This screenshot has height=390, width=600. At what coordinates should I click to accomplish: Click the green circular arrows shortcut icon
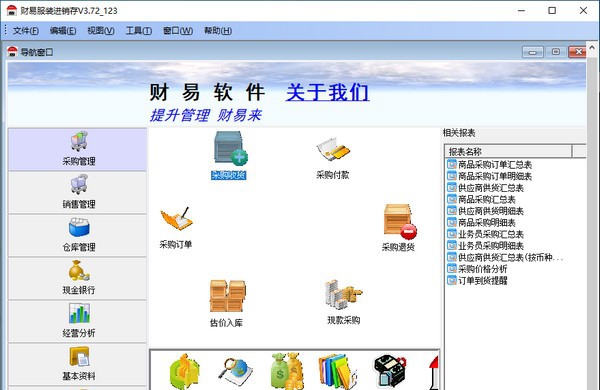coord(185,371)
